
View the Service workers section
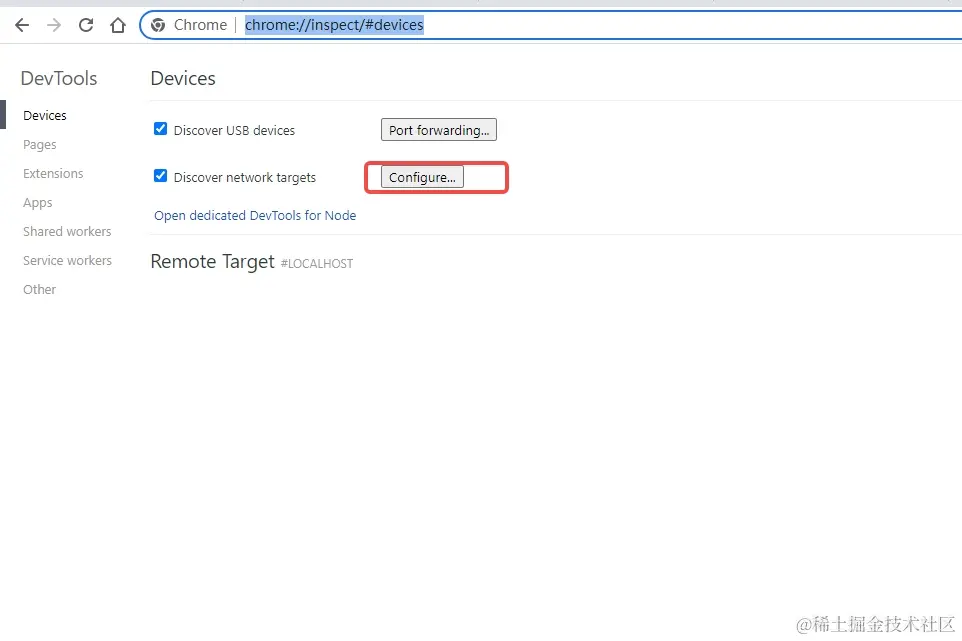(x=67, y=261)
